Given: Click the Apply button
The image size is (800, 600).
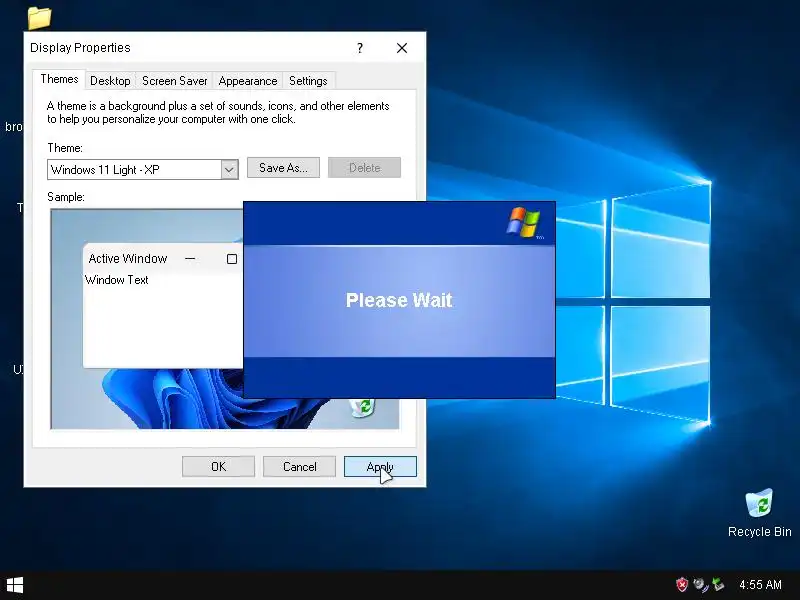Looking at the screenshot, I should click(380, 467).
